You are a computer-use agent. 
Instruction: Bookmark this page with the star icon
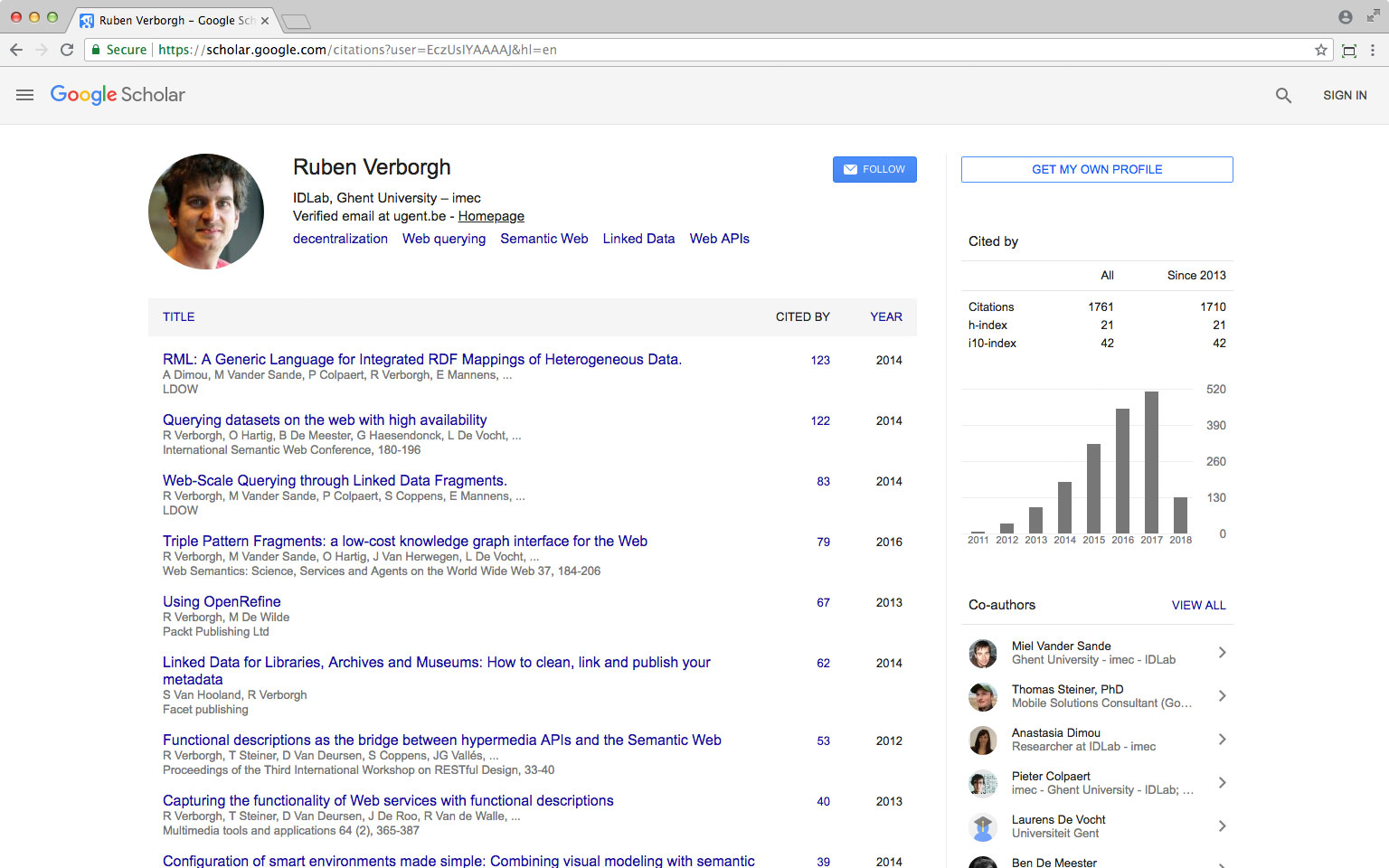(1321, 50)
